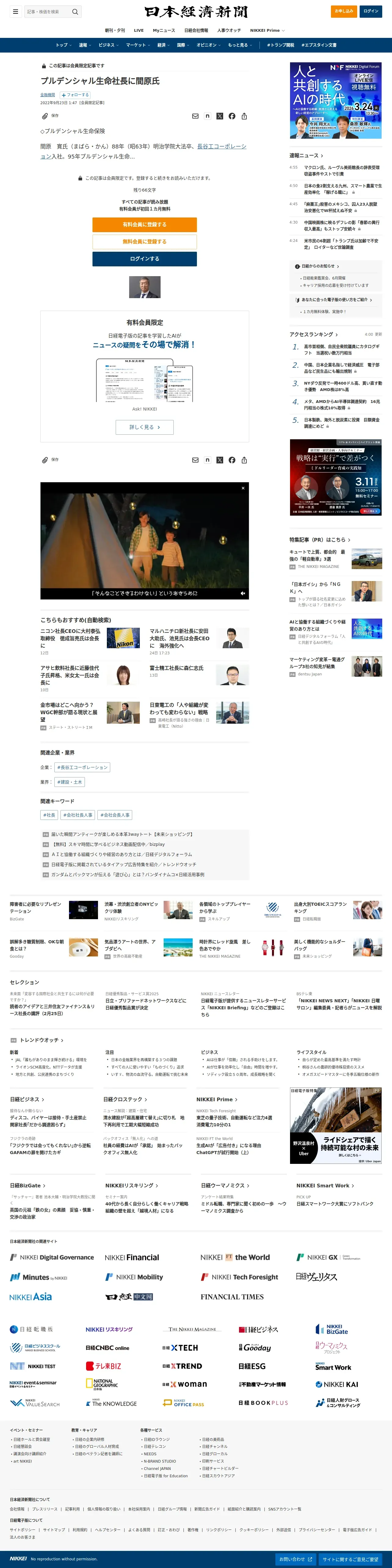392x1568 pixels.
Task: Open the #エプスタイン文書 topic
Action: click(319, 45)
